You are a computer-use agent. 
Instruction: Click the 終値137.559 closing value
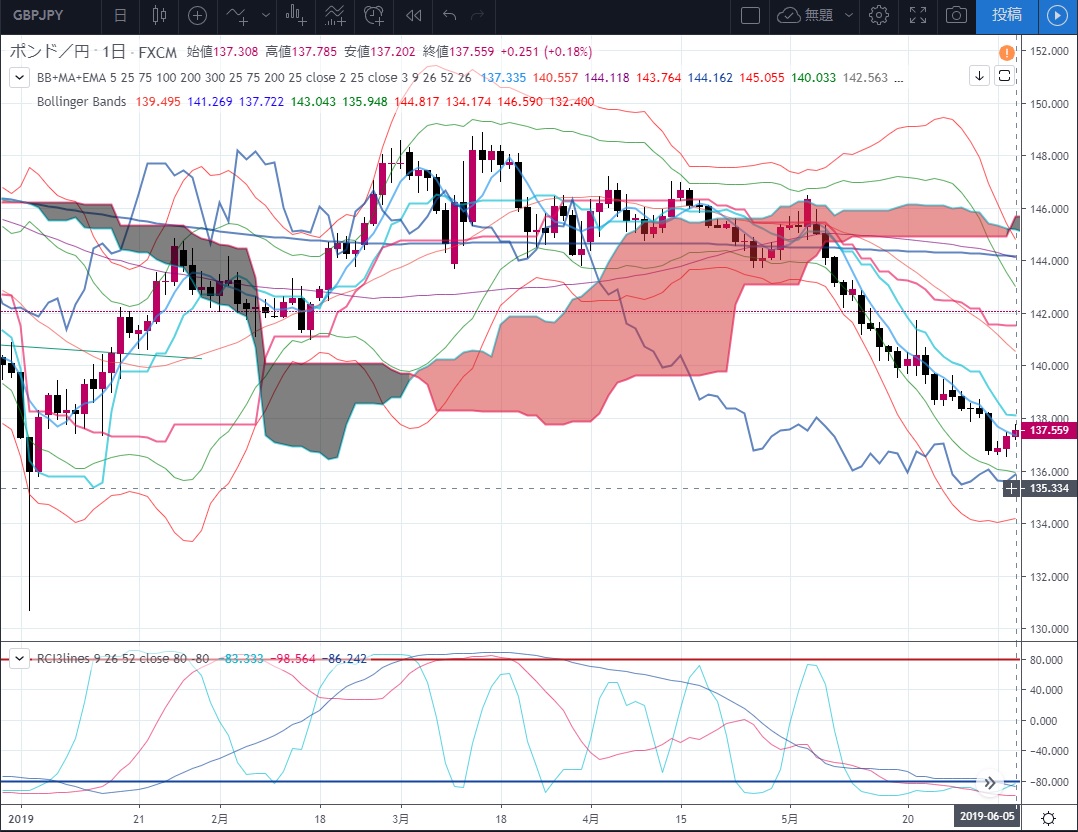click(458, 52)
